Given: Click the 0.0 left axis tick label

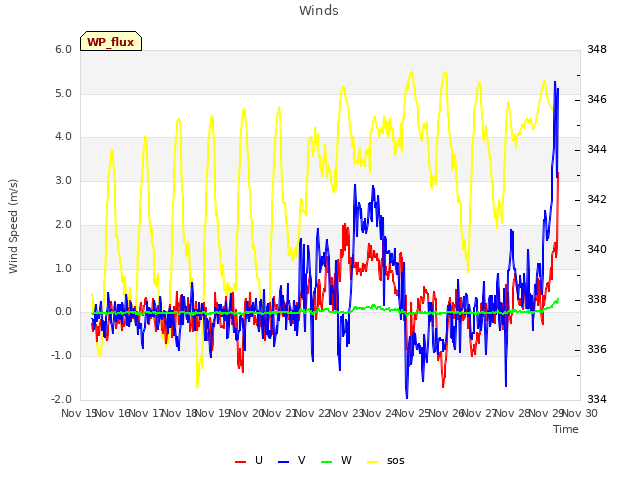Looking at the screenshot, I should coord(63,312).
